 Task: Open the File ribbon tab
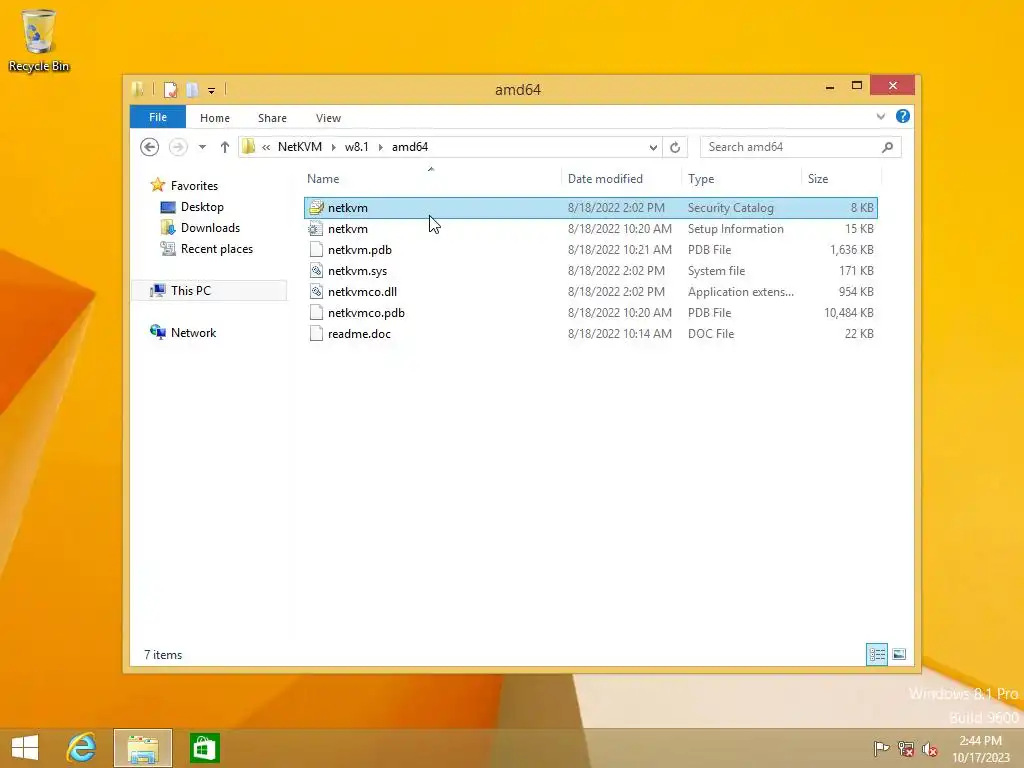(158, 117)
